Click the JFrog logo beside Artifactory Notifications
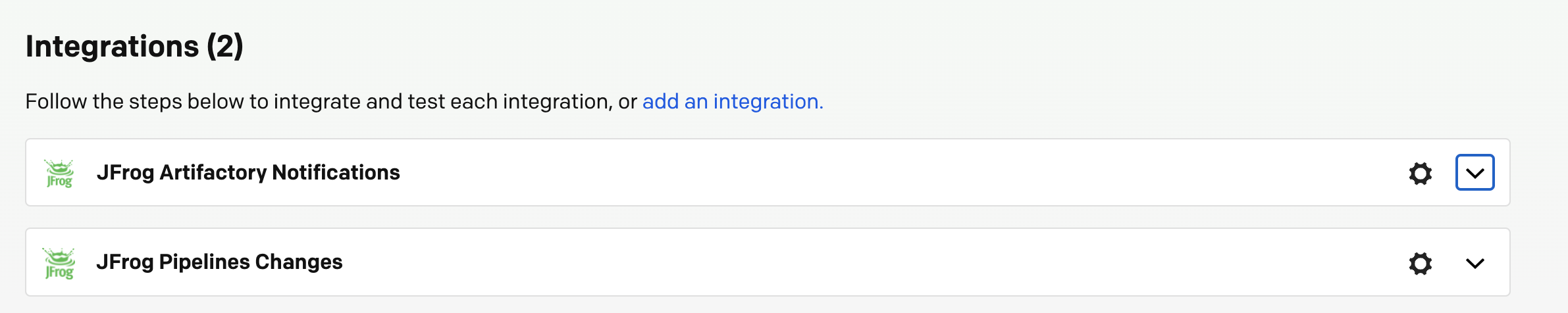 pos(59,173)
